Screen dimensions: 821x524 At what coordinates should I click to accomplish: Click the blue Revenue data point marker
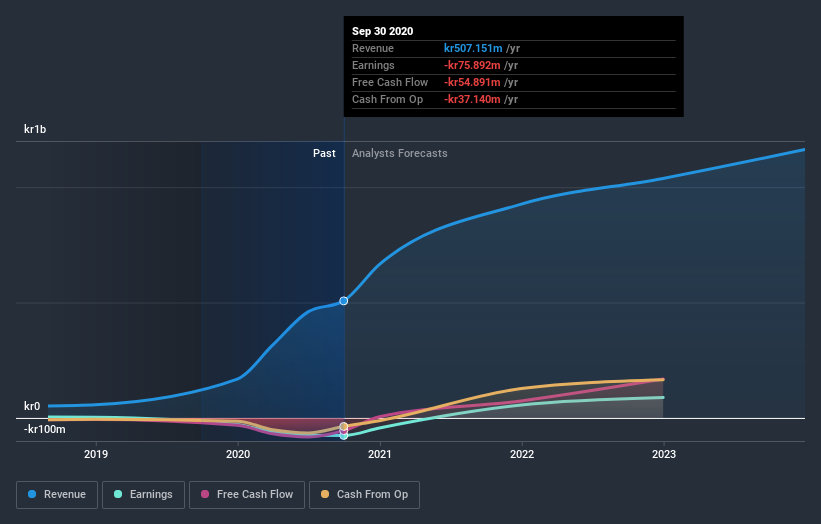[343, 301]
